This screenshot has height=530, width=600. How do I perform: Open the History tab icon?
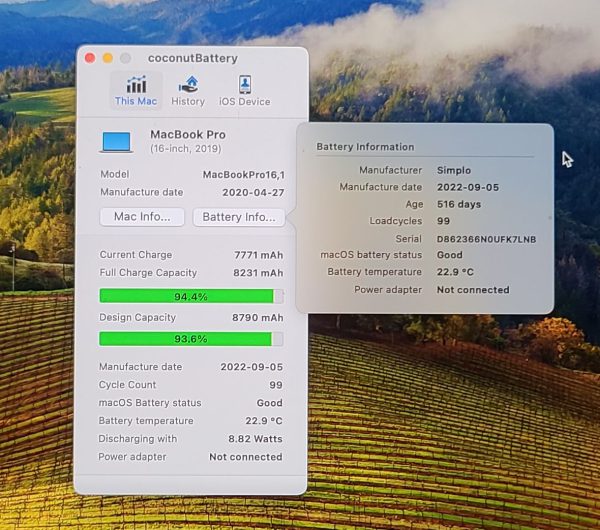point(188,84)
